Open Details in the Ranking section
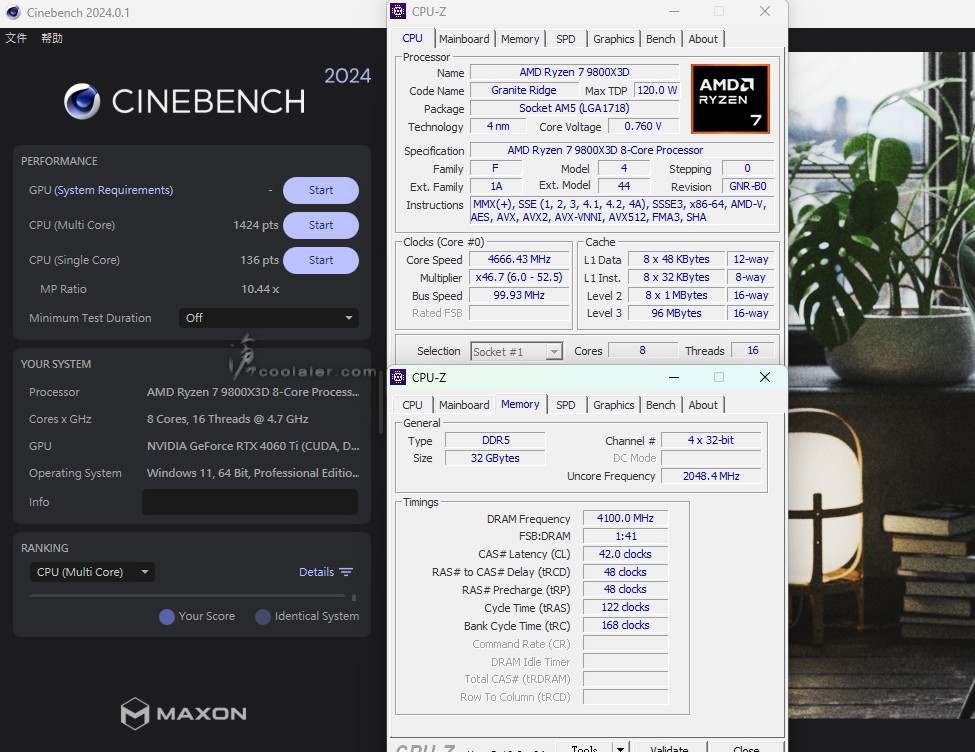975x752 pixels. point(317,572)
